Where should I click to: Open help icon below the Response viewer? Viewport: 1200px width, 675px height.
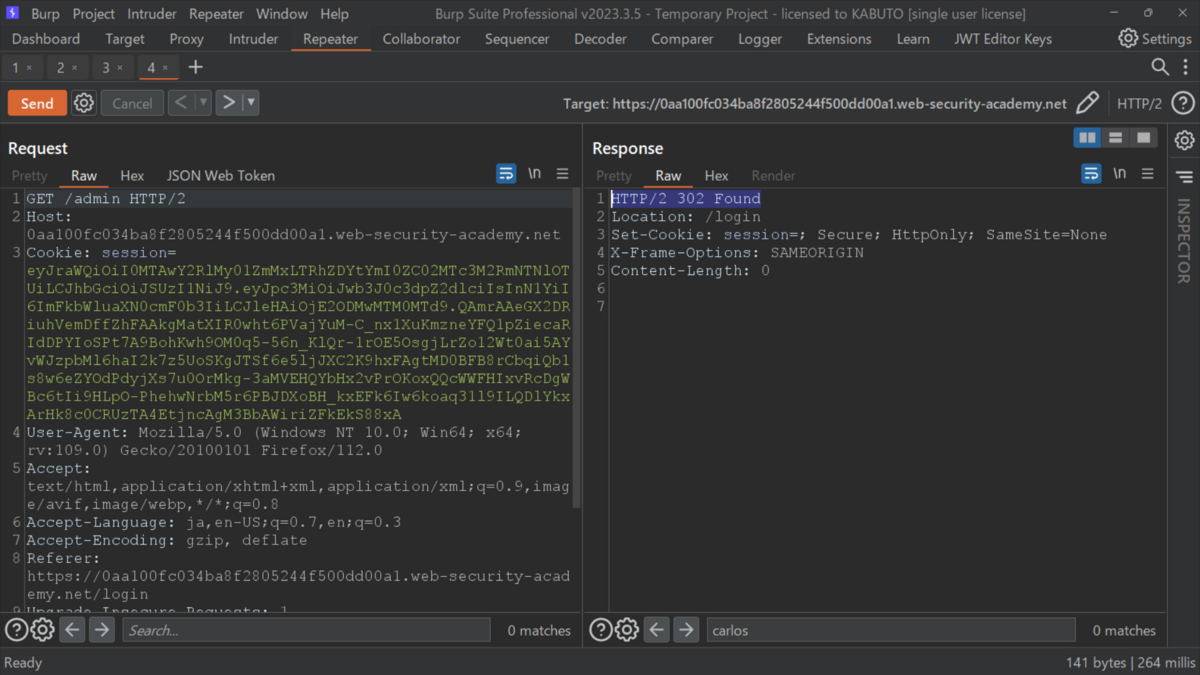(x=600, y=630)
